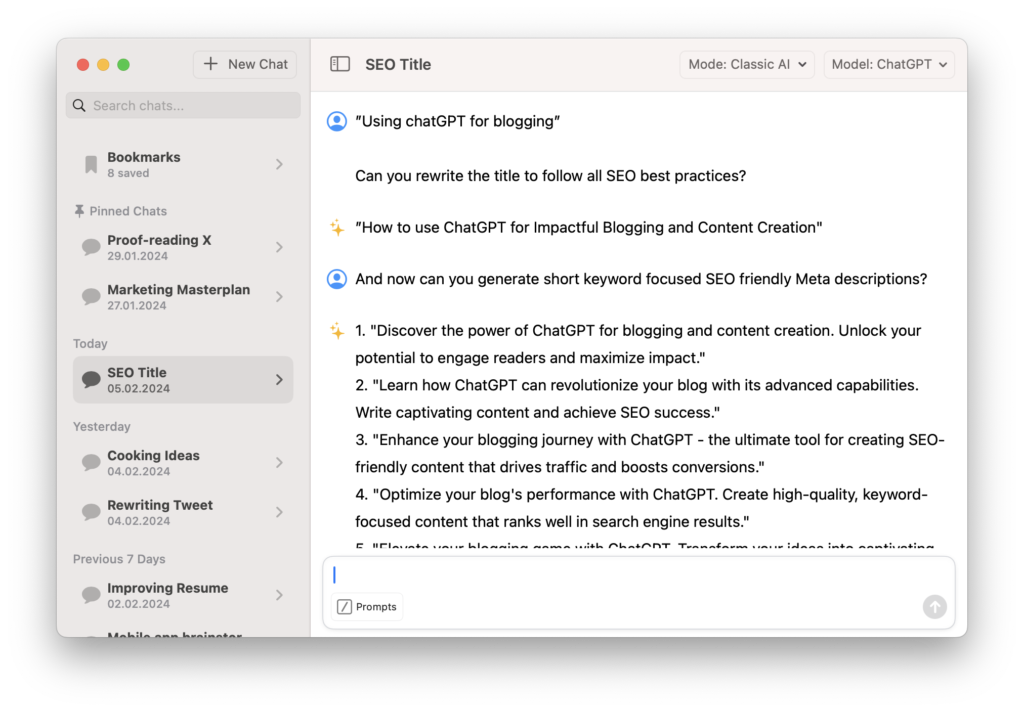
Task: Click the SEO Title header text
Action: point(398,64)
